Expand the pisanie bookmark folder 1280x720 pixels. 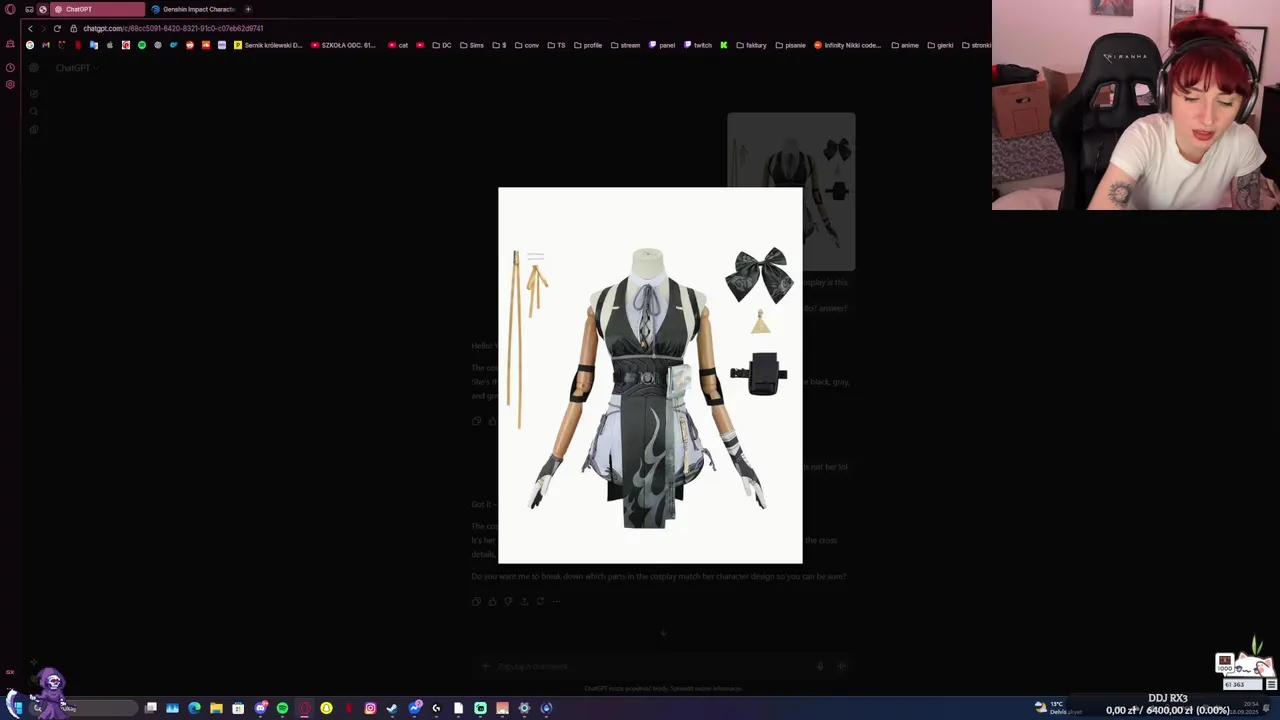[x=790, y=45]
